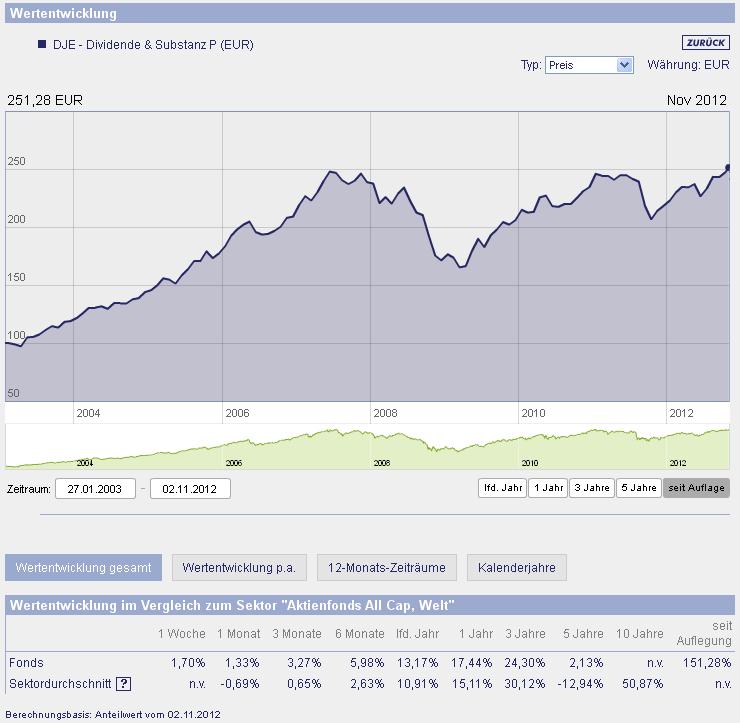The image size is (740, 723).
Task: Click the Fonds row label
Action: (26, 663)
